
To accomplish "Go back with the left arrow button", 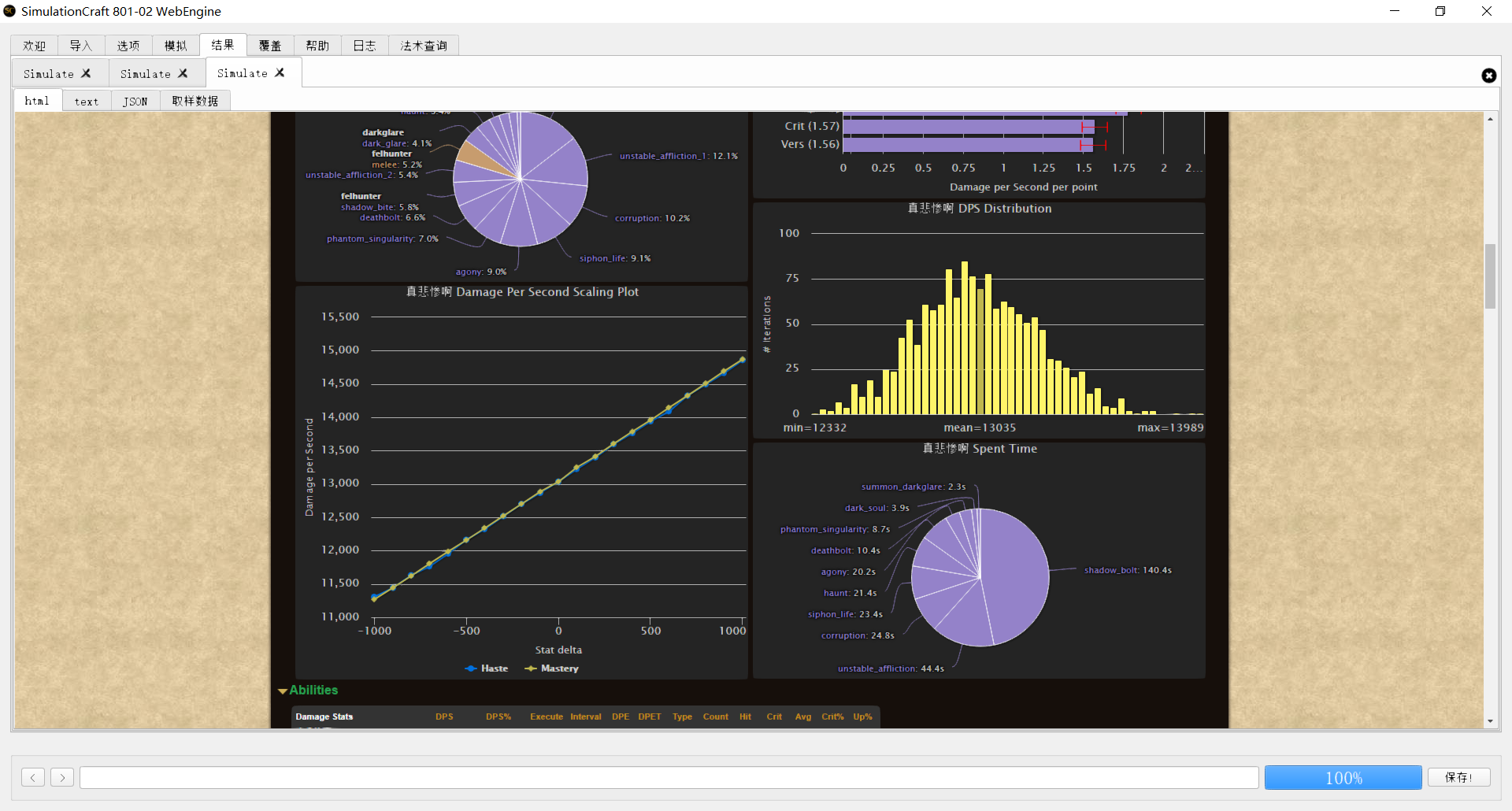I will (x=32, y=778).
